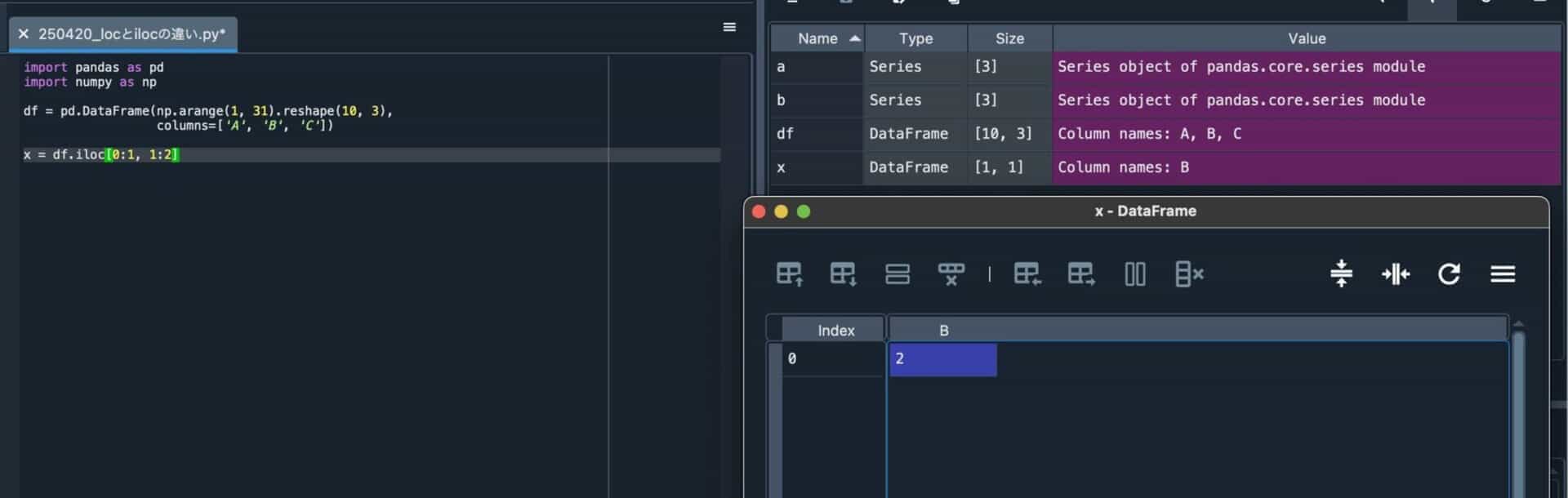Refresh the x DataFrame viewer
The height and width of the screenshot is (498, 1568).
point(1449,274)
